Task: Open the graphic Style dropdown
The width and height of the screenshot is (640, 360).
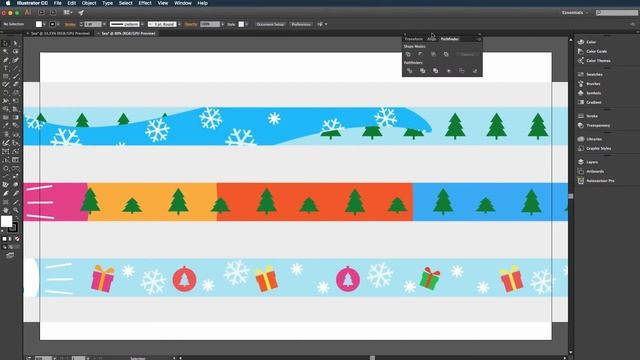Action: 247,24
